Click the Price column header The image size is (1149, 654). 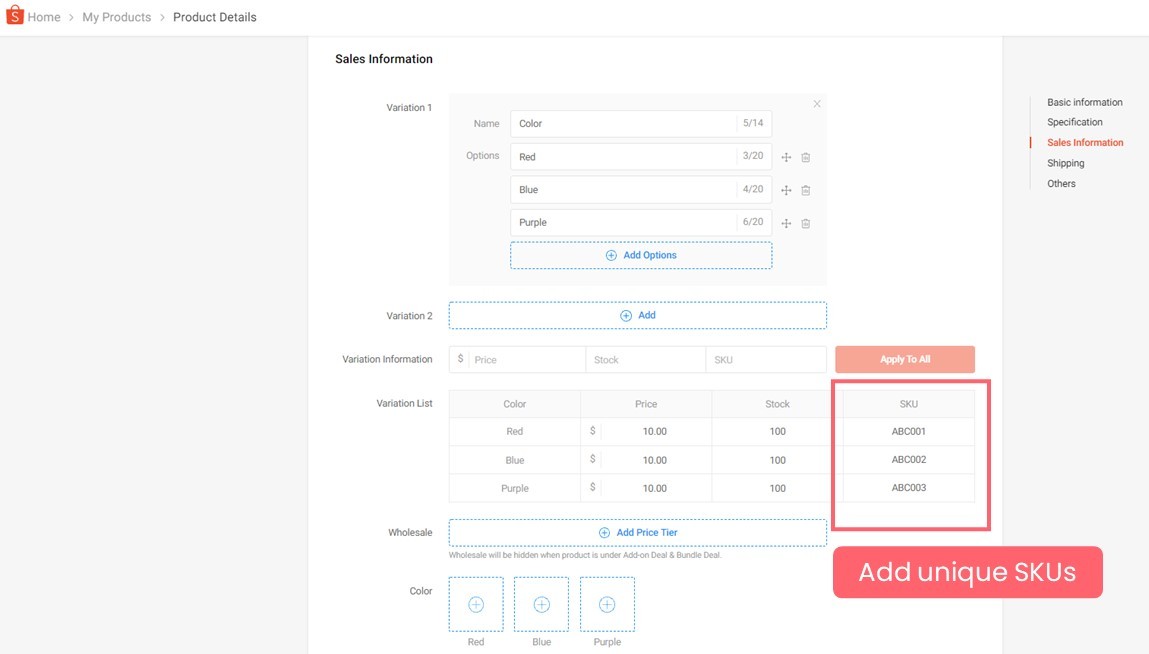point(646,404)
